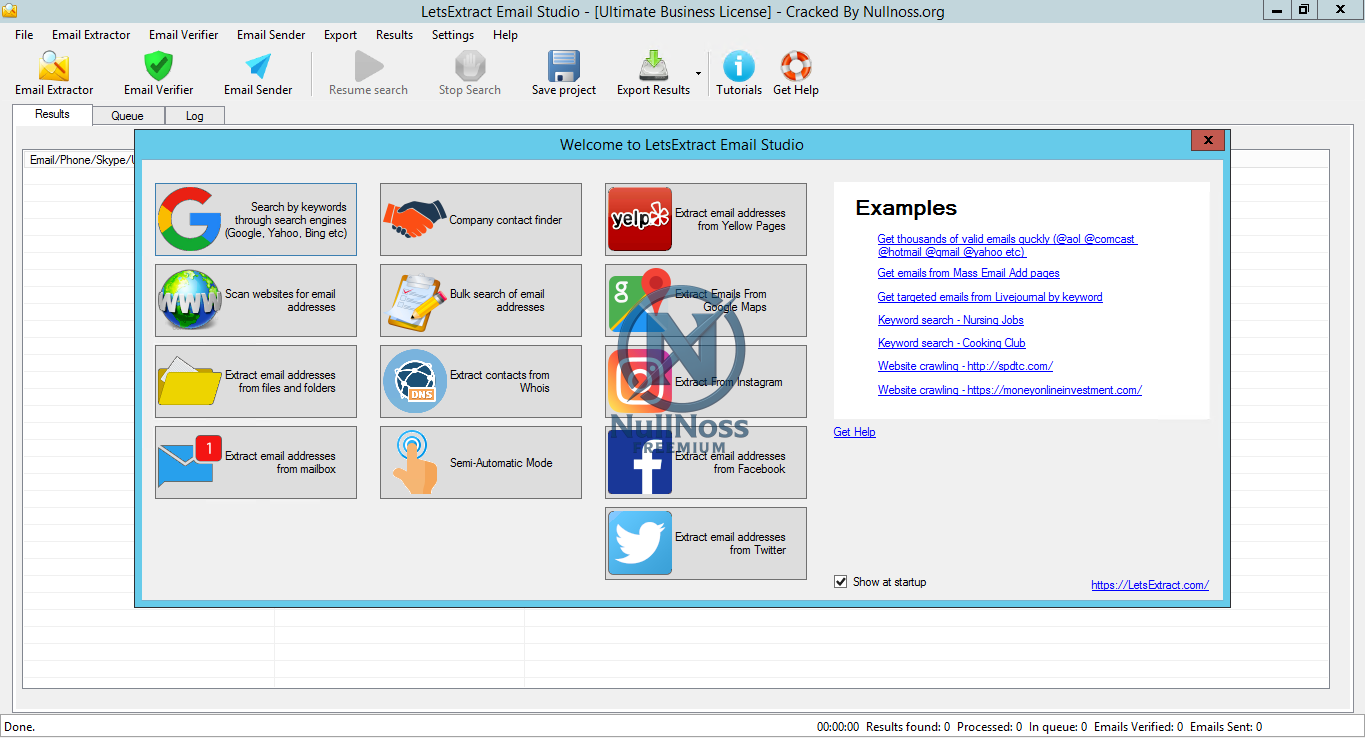
Task: Click the Save project icon
Action: click(562, 73)
